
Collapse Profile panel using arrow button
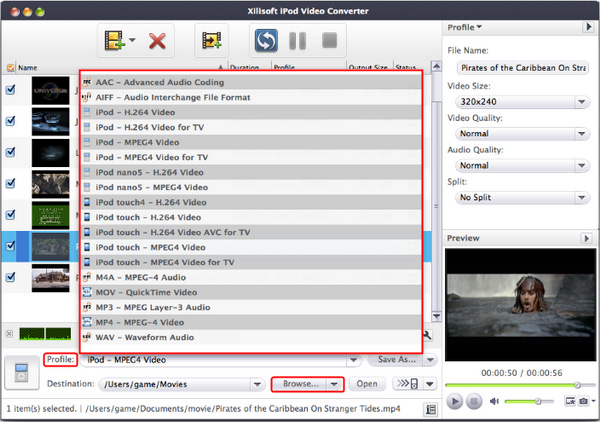click(x=588, y=27)
